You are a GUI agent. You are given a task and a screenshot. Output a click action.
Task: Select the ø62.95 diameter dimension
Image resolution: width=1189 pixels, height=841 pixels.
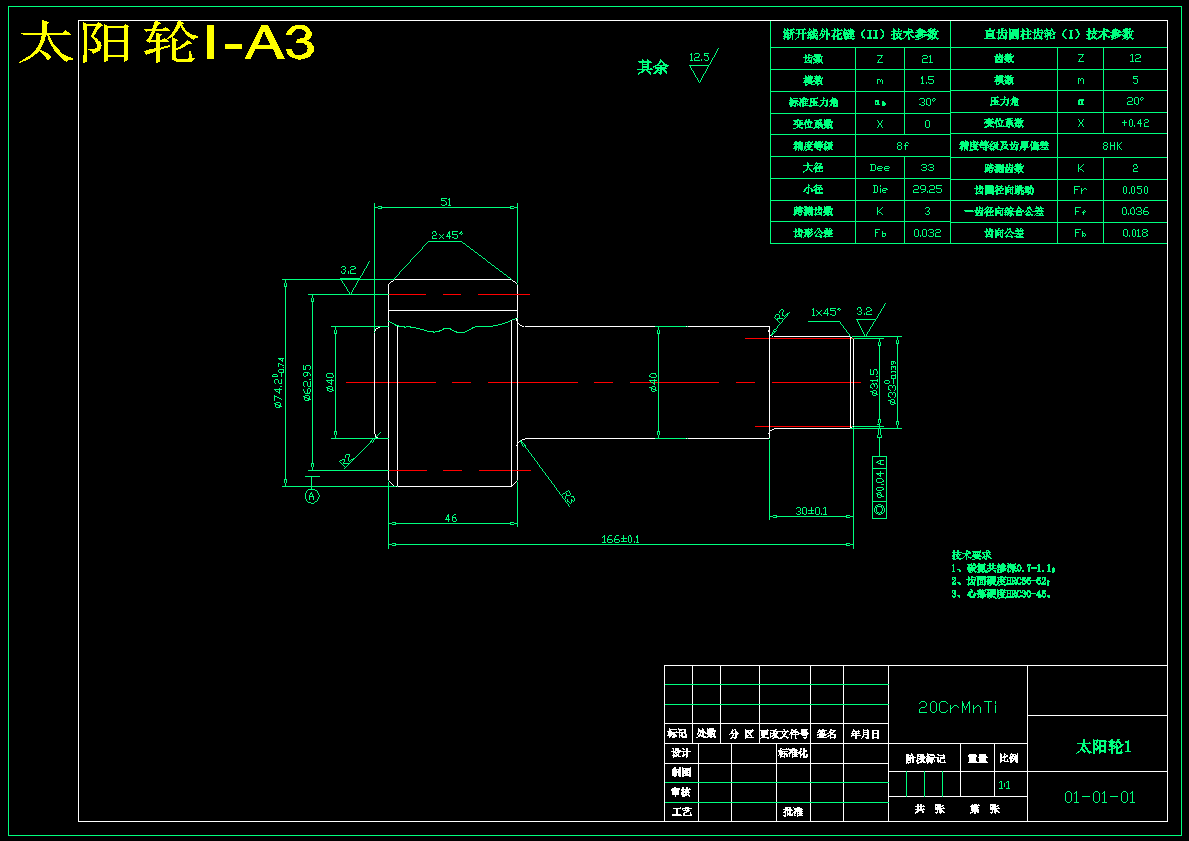306,383
